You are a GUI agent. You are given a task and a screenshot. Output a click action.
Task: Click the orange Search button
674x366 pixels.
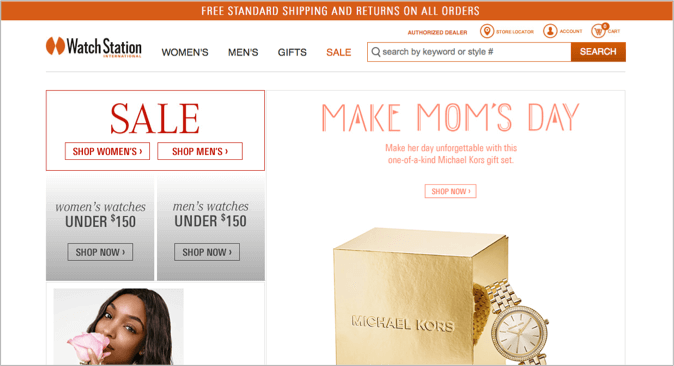pyautogui.click(x=598, y=52)
